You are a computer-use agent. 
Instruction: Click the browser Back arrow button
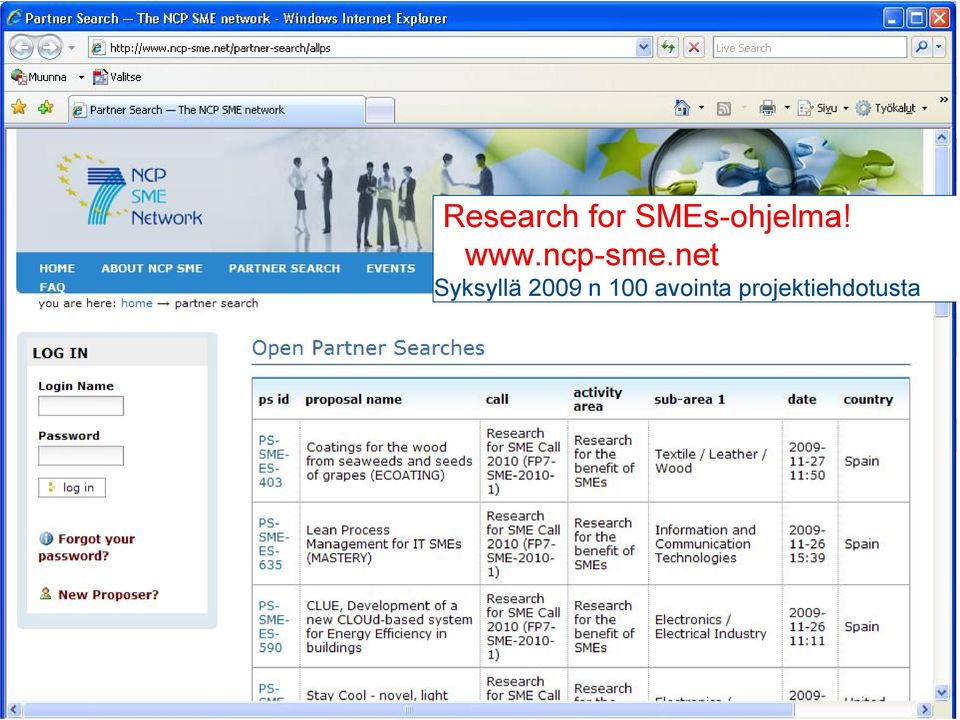(x=21, y=48)
